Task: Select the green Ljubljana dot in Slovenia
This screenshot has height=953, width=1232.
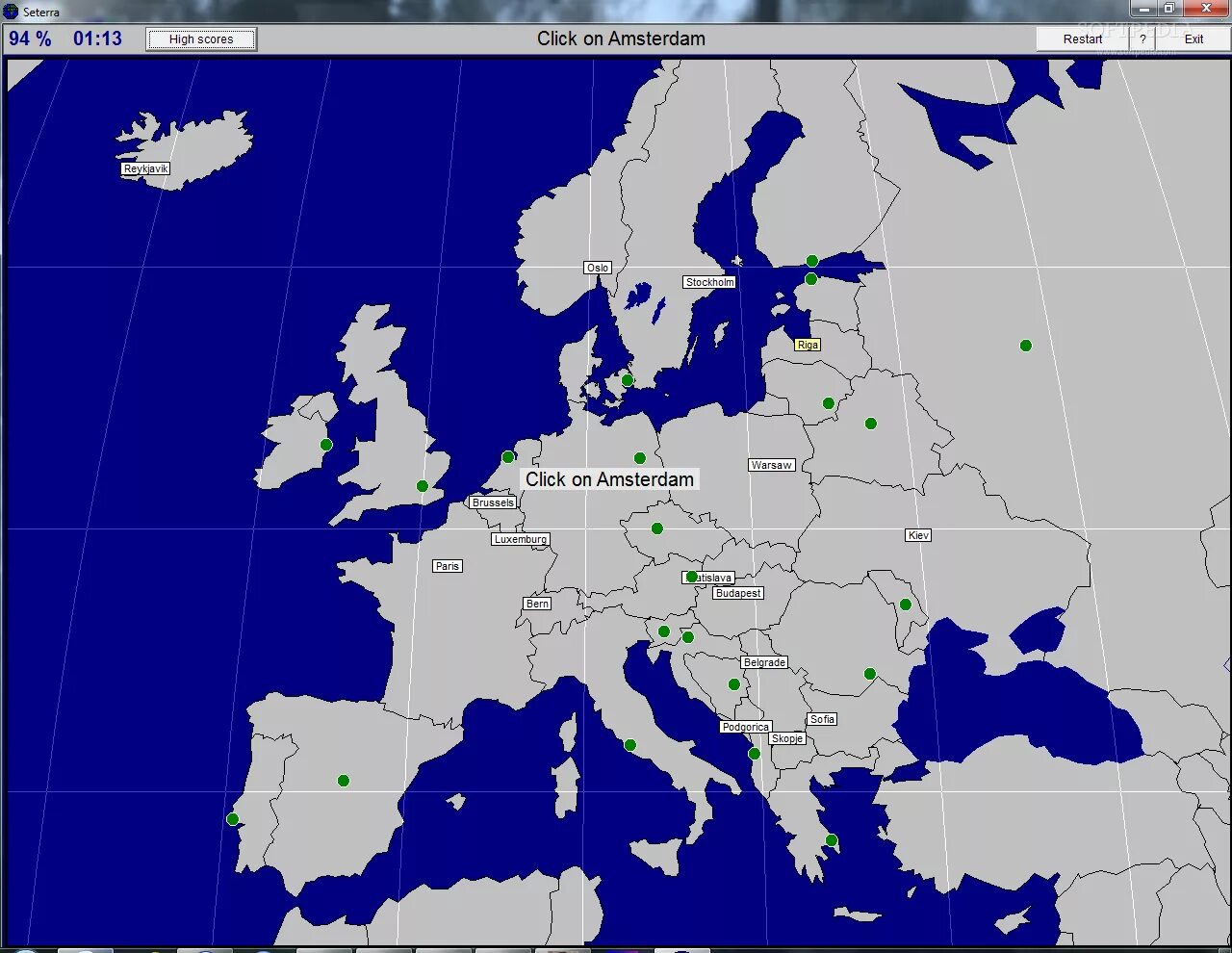Action: (663, 631)
